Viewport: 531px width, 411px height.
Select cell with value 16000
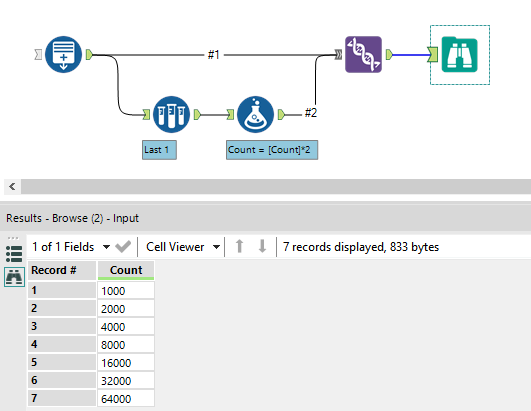[x=126, y=362]
